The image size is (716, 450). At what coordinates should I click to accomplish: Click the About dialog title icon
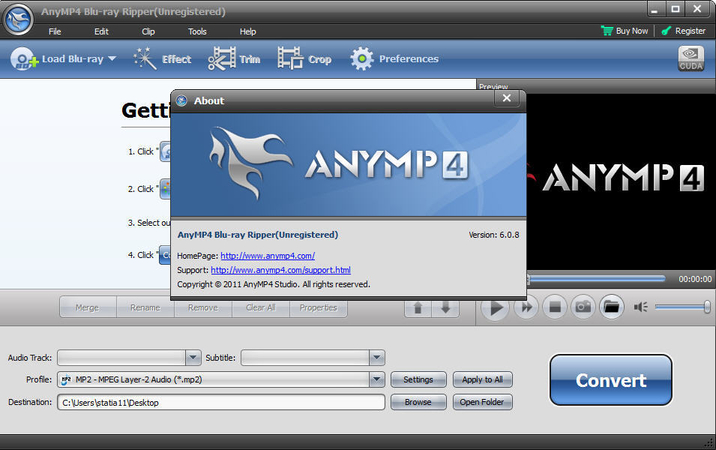182,101
